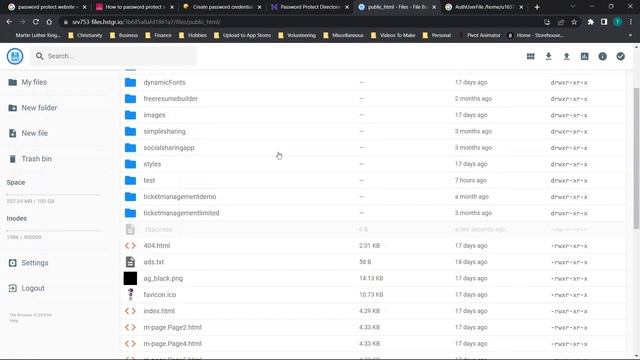Select the ticketmanagementlimited folder icon

tap(130, 213)
